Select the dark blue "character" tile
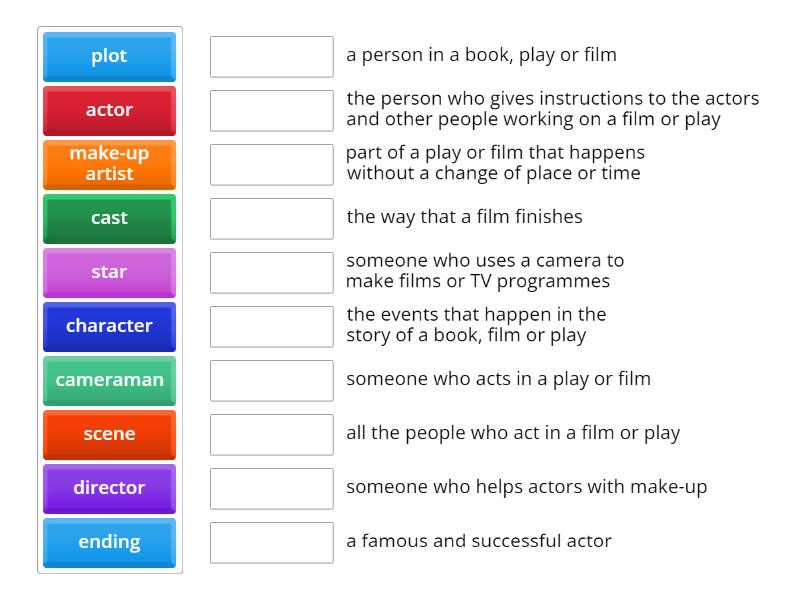Viewport: 800px width, 600px height. [109, 326]
